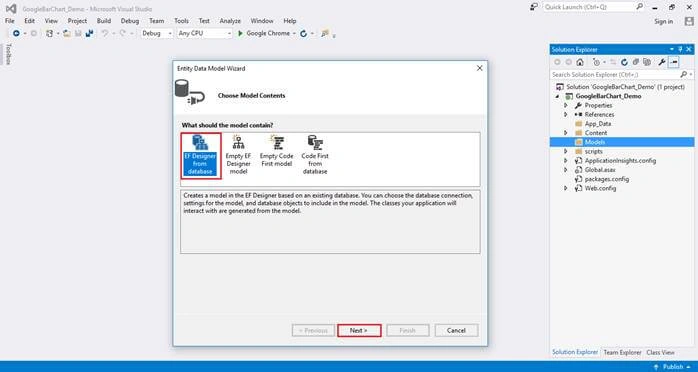
Task: Select the App_Data folder
Action: (597, 124)
